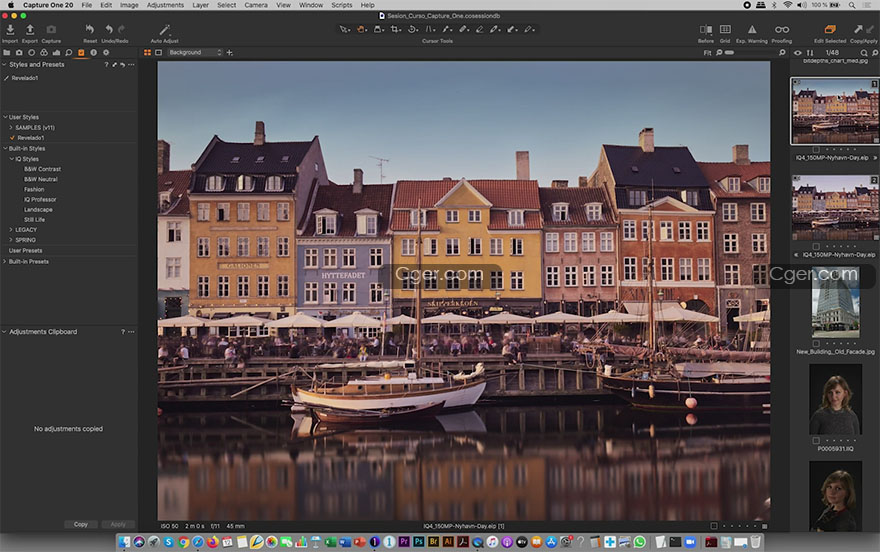Image resolution: width=880 pixels, height=552 pixels.
Task: Open help for Styles and Presets panel
Action: [x=106, y=65]
